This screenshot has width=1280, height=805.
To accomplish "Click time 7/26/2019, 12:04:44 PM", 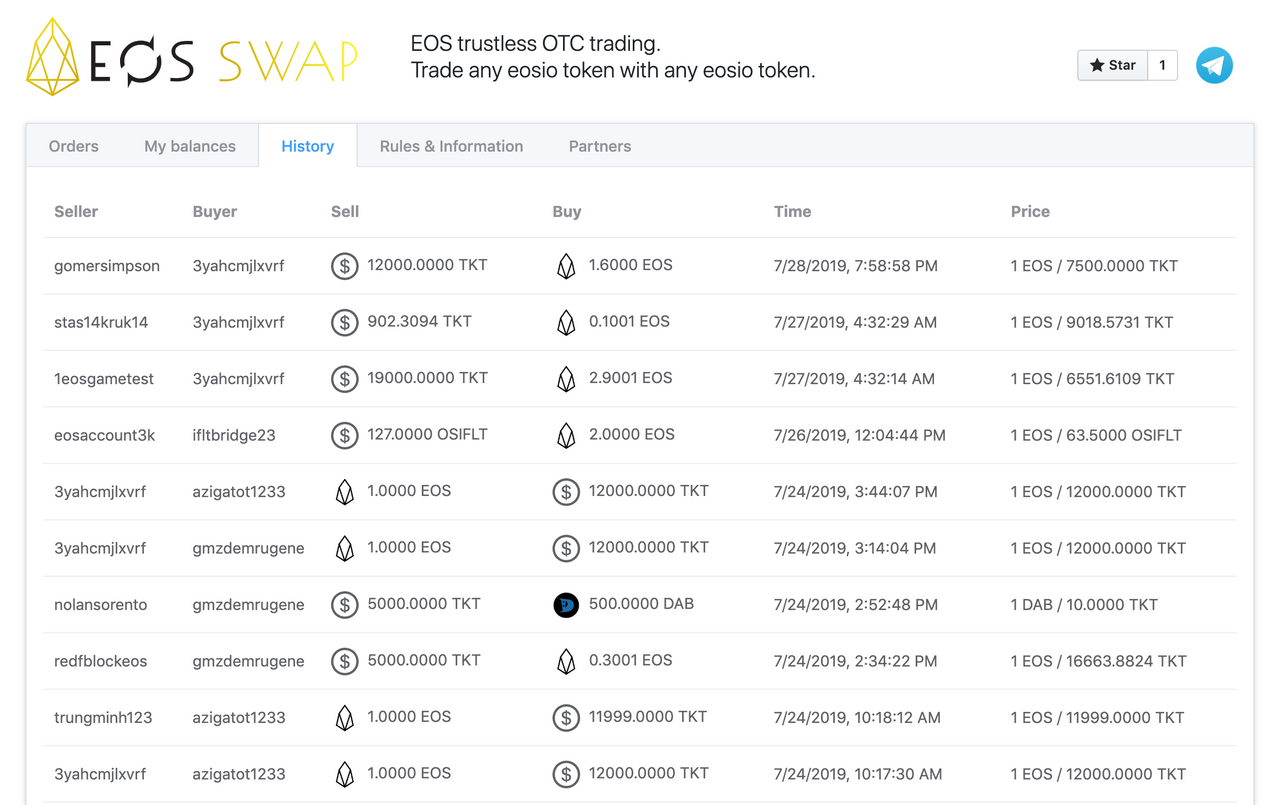I will point(860,435).
